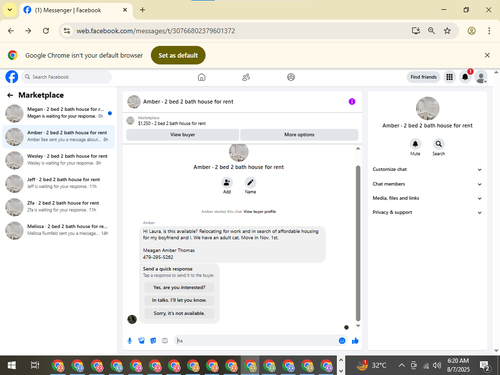Image resolution: width=500 pixels, height=375 pixels.
Task: Open the emoji picker in composer
Action: (x=342, y=341)
